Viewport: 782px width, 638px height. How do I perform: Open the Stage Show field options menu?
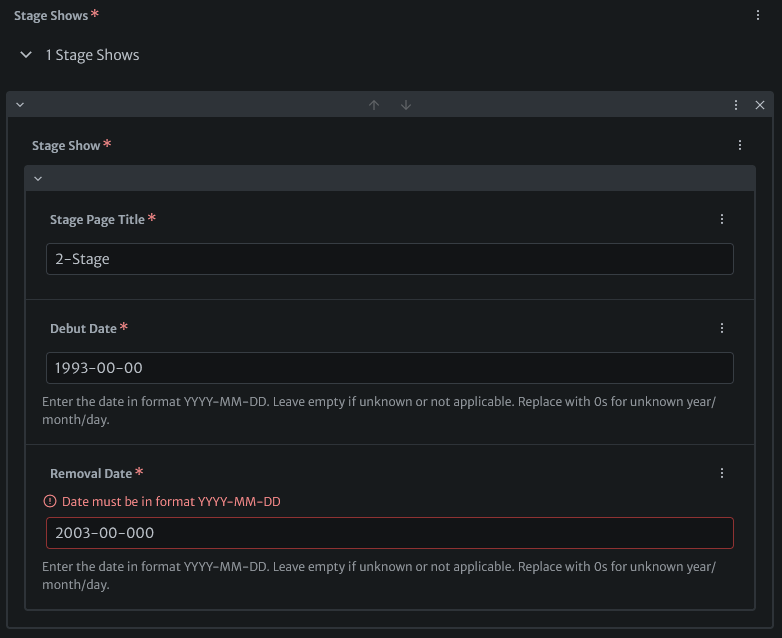[740, 145]
